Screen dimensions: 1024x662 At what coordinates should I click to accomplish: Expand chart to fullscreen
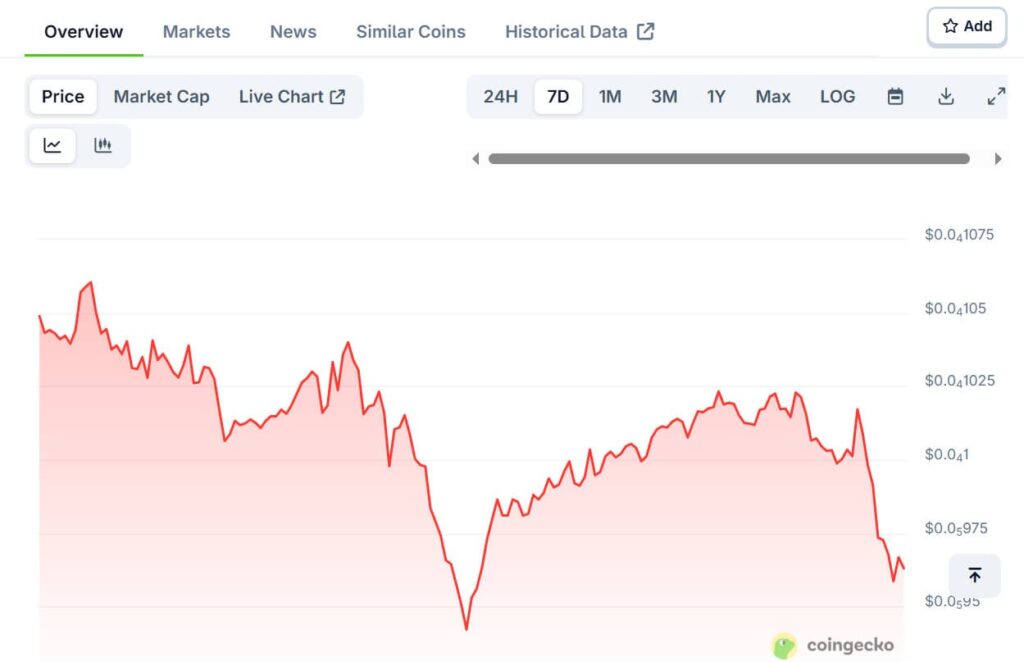tap(996, 97)
